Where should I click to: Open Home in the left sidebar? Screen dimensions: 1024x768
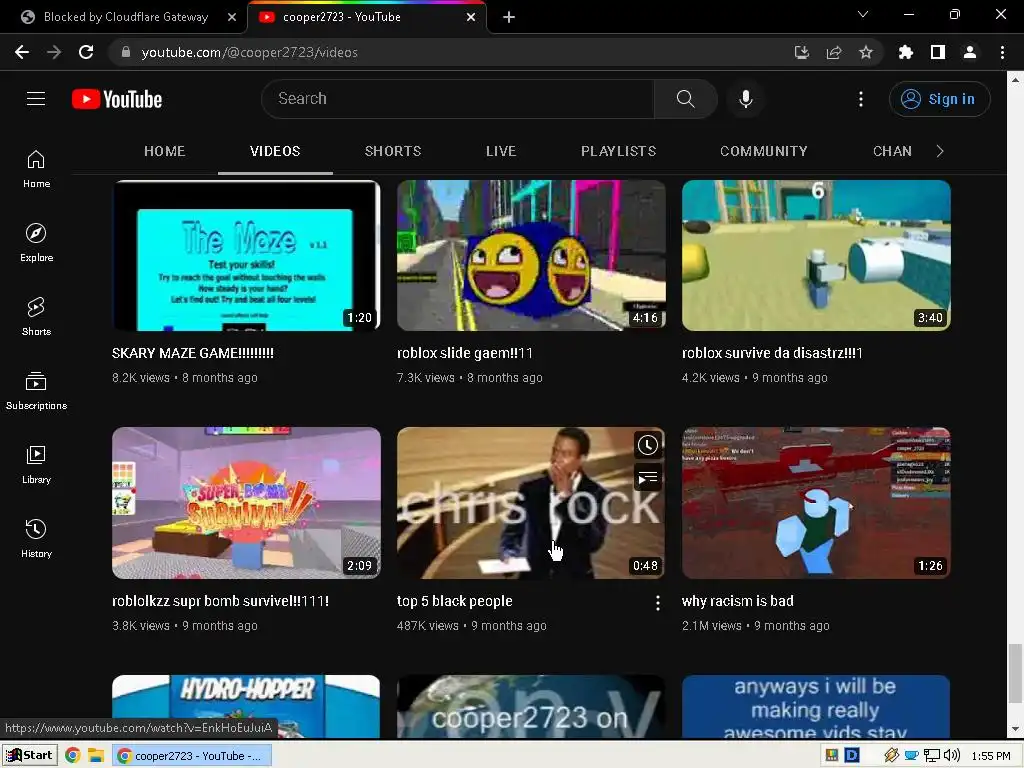click(36, 169)
